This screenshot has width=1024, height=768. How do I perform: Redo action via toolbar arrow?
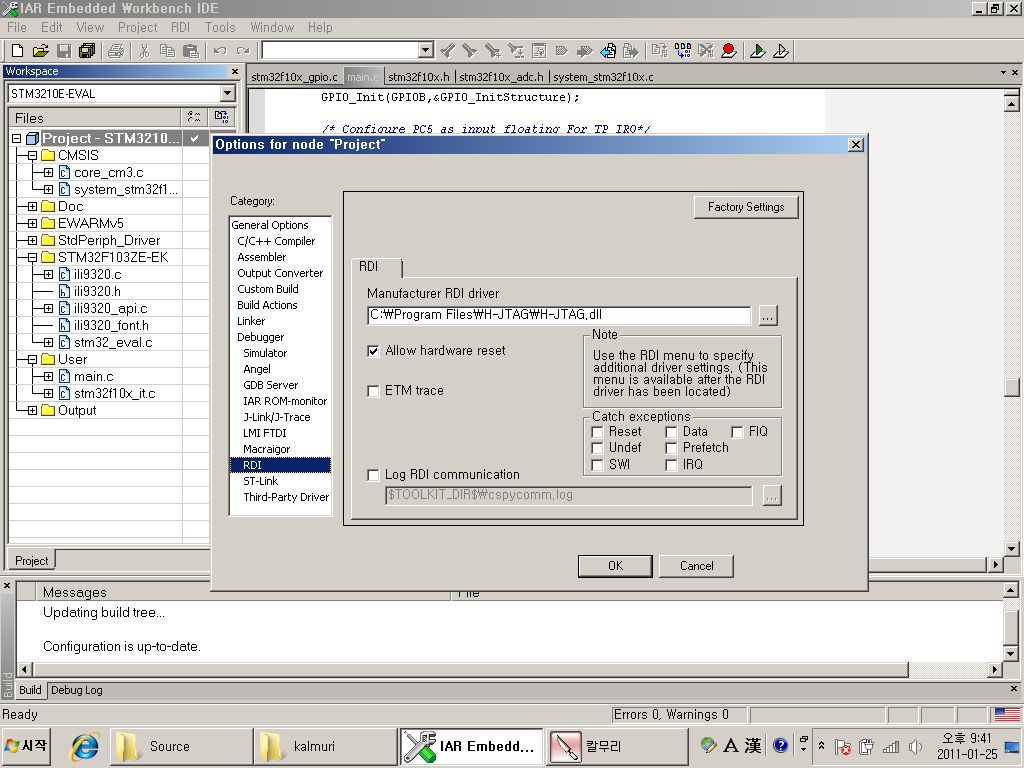[x=243, y=50]
